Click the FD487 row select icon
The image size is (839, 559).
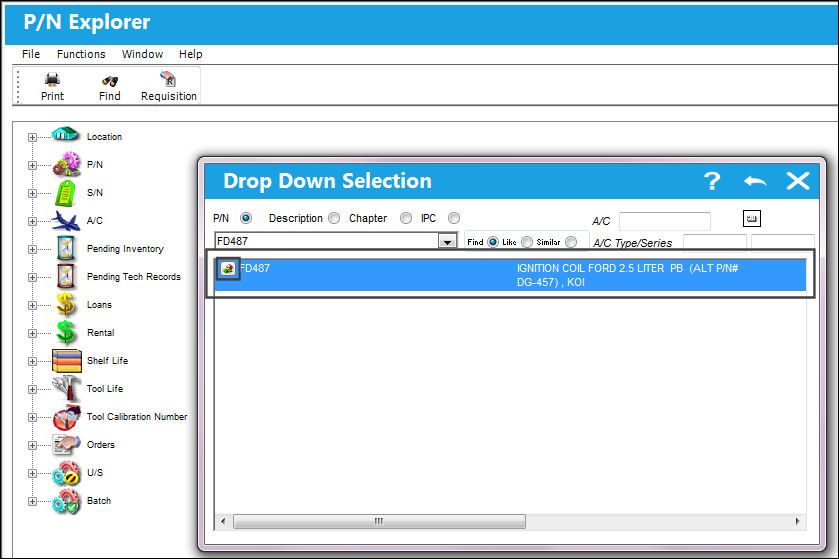228,269
